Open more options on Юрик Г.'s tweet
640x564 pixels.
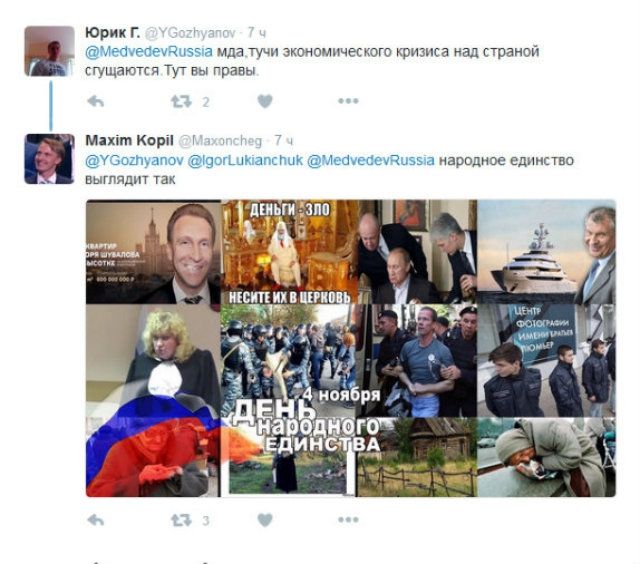click(348, 101)
